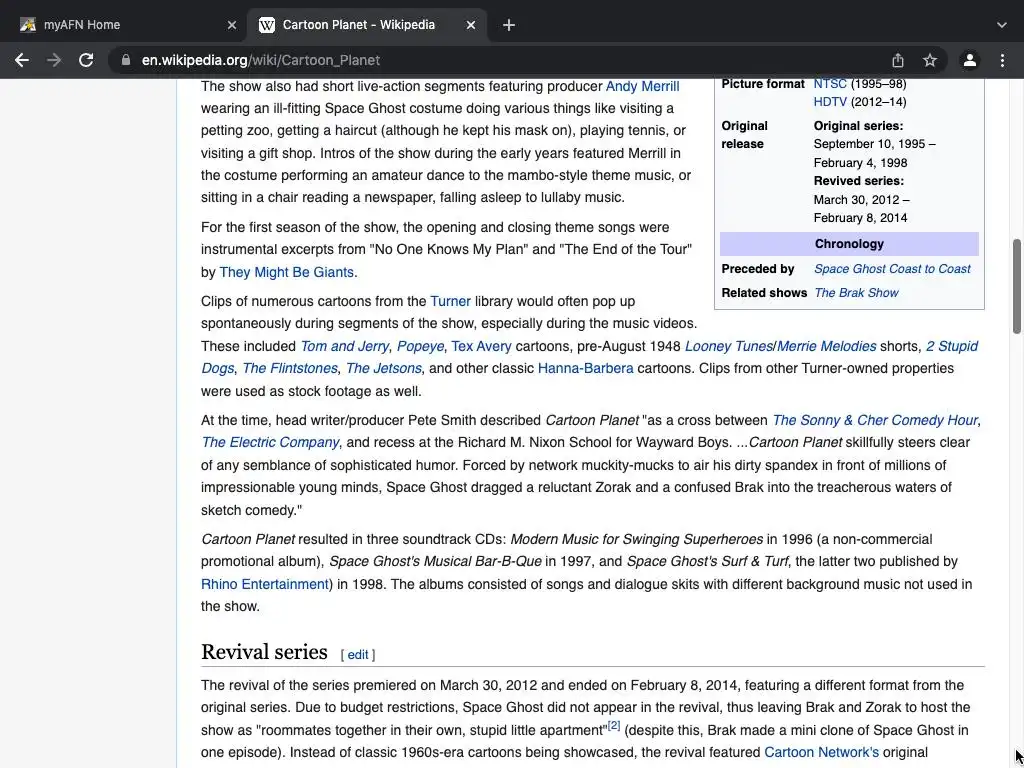
Task: Click the Preceded by infobox label
Action: click(758, 269)
